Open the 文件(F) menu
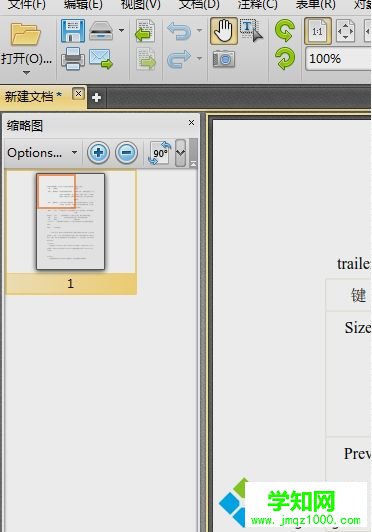The image size is (372, 532). [26, 5]
